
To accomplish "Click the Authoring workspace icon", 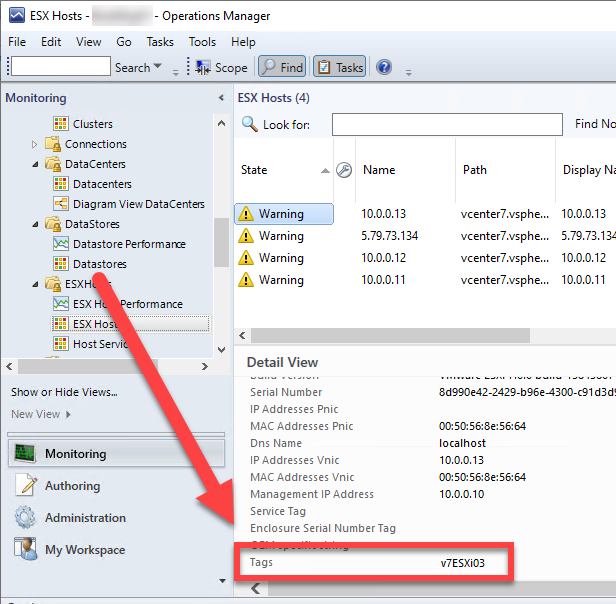I will (x=25, y=486).
